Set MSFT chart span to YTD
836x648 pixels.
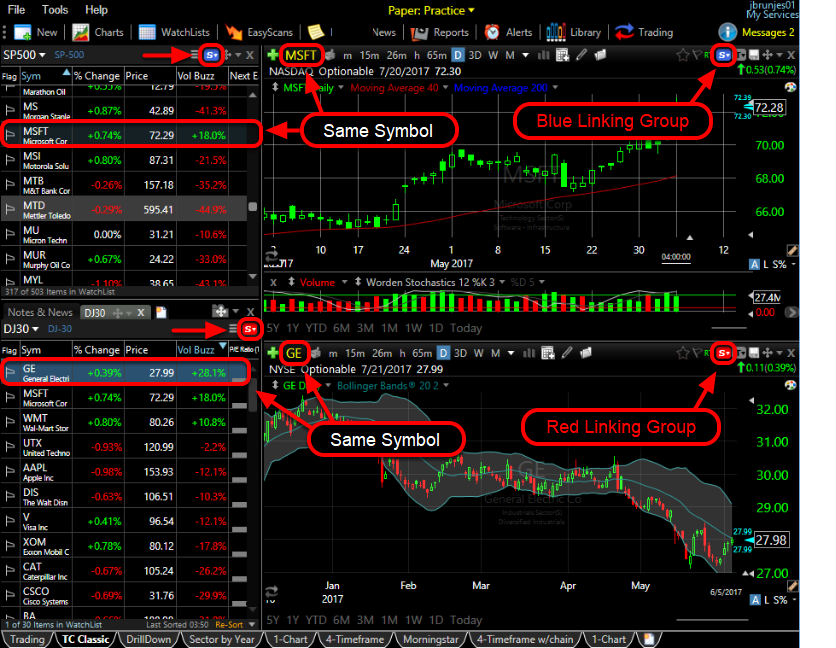[x=316, y=328]
